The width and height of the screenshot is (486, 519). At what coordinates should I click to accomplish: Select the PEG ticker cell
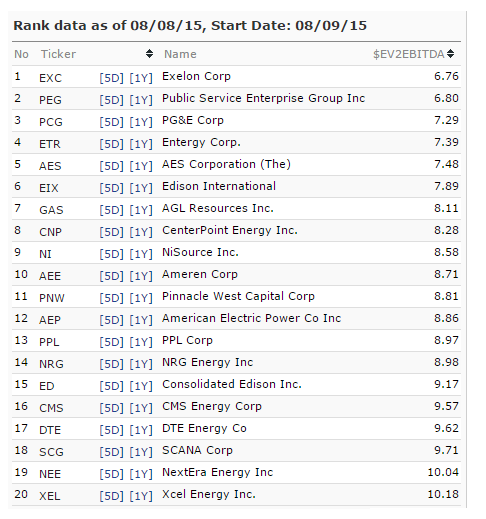(50, 100)
